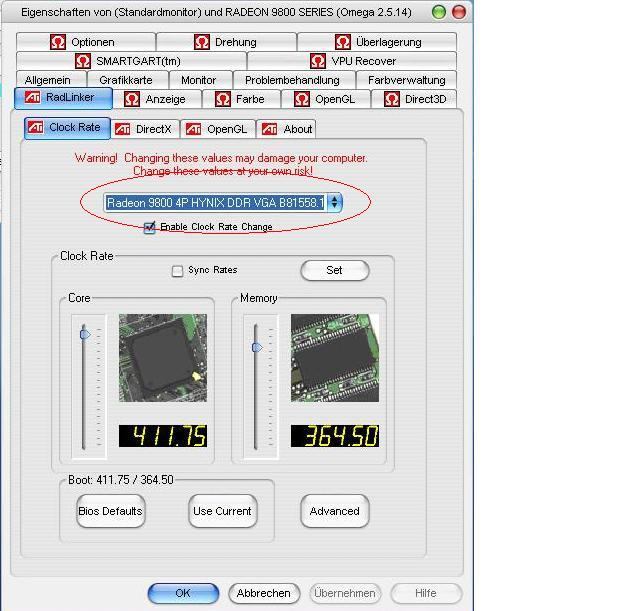Open the Drehung tab
Image resolution: width=640 pixels, height=611 pixels.
pos(226,42)
